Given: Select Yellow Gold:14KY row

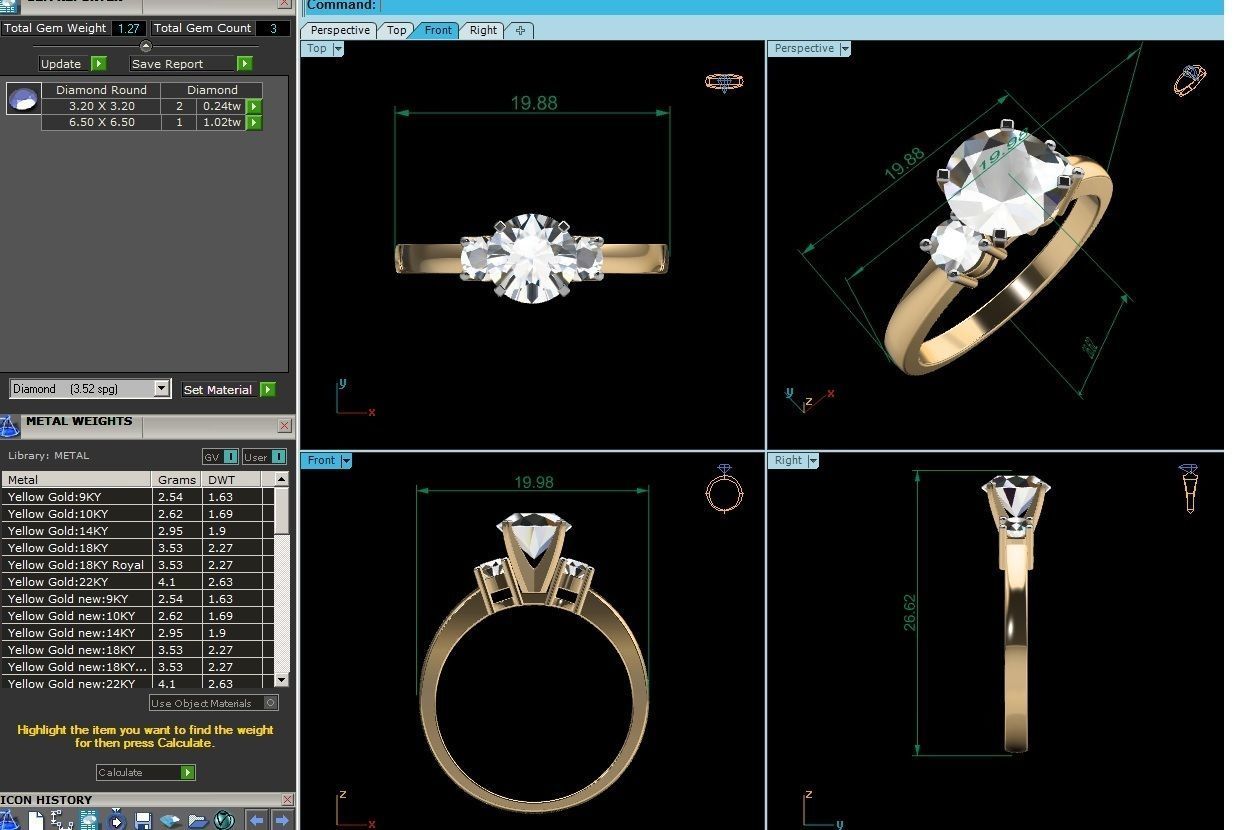Looking at the screenshot, I should pyautogui.click(x=137, y=530).
